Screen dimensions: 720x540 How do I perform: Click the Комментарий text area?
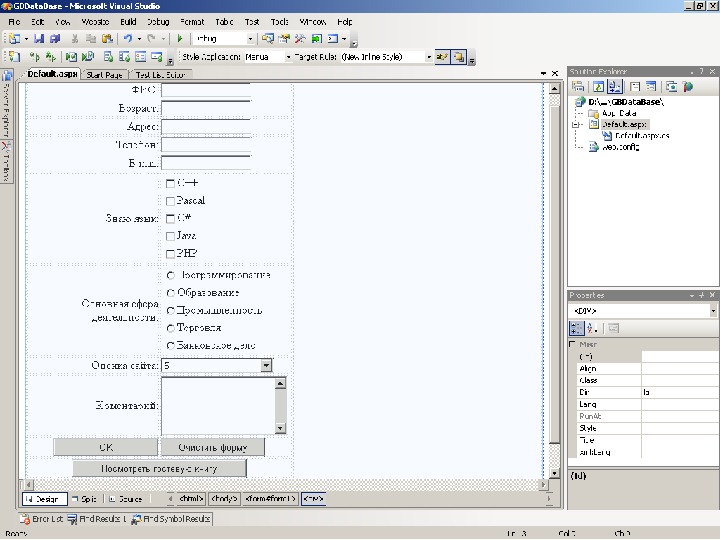[x=217, y=405]
